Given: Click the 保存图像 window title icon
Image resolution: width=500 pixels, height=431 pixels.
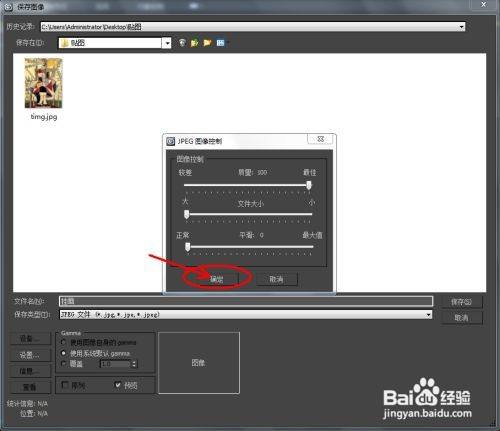Looking at the screenshot, I should point(8,7).
